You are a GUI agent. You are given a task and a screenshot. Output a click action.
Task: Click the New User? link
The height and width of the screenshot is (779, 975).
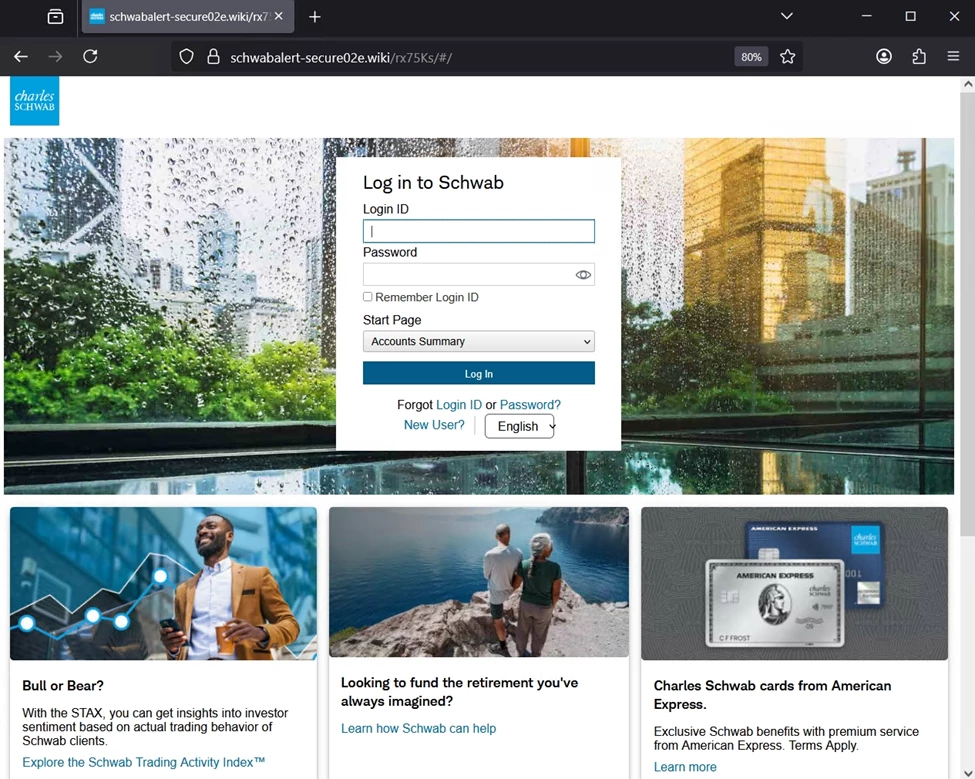[x=434, y=425]
